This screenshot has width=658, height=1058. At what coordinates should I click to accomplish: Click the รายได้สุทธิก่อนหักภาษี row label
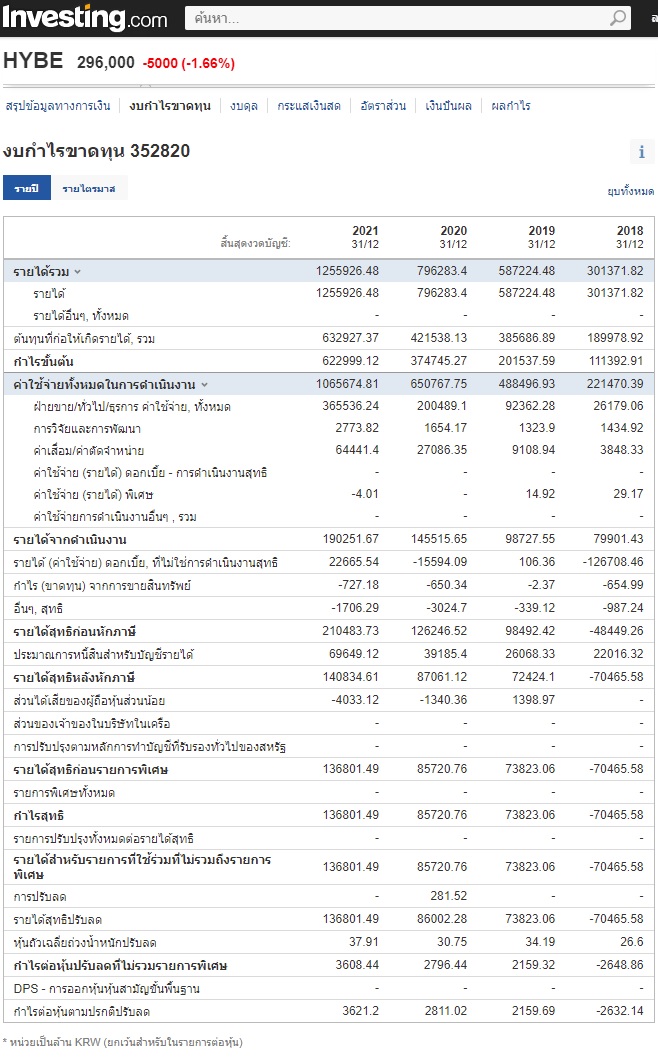coord(75,632)
